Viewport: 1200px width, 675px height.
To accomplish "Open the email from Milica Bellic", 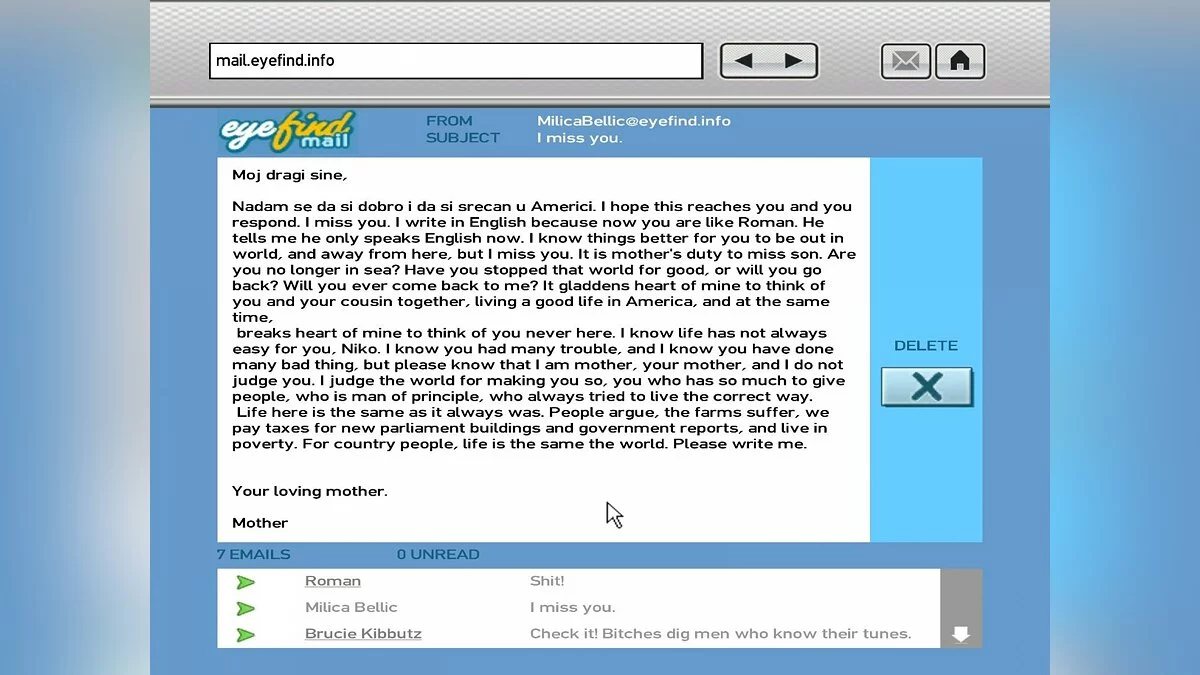I will 351,607.
